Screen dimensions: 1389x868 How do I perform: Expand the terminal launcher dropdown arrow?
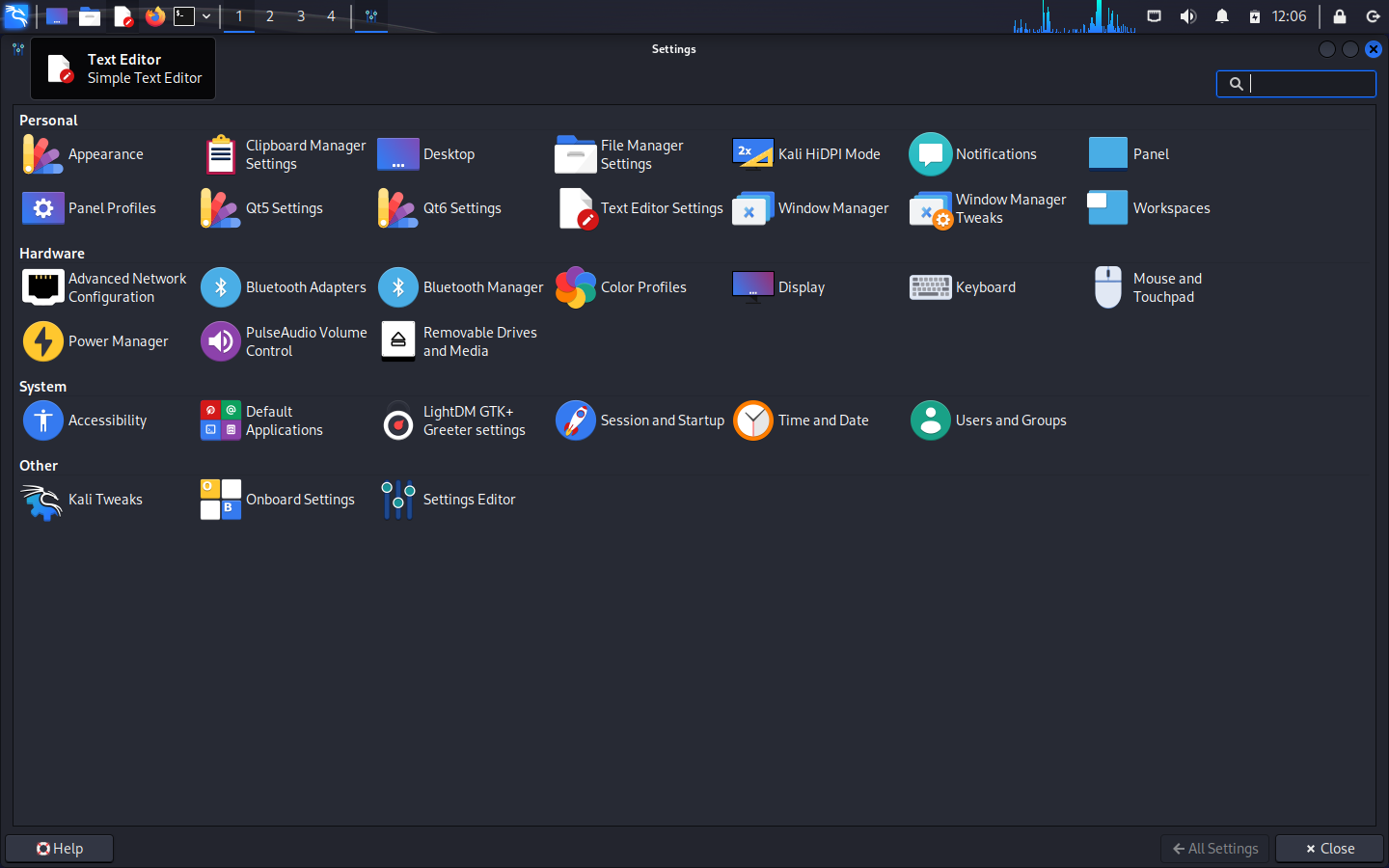(205, 16)
